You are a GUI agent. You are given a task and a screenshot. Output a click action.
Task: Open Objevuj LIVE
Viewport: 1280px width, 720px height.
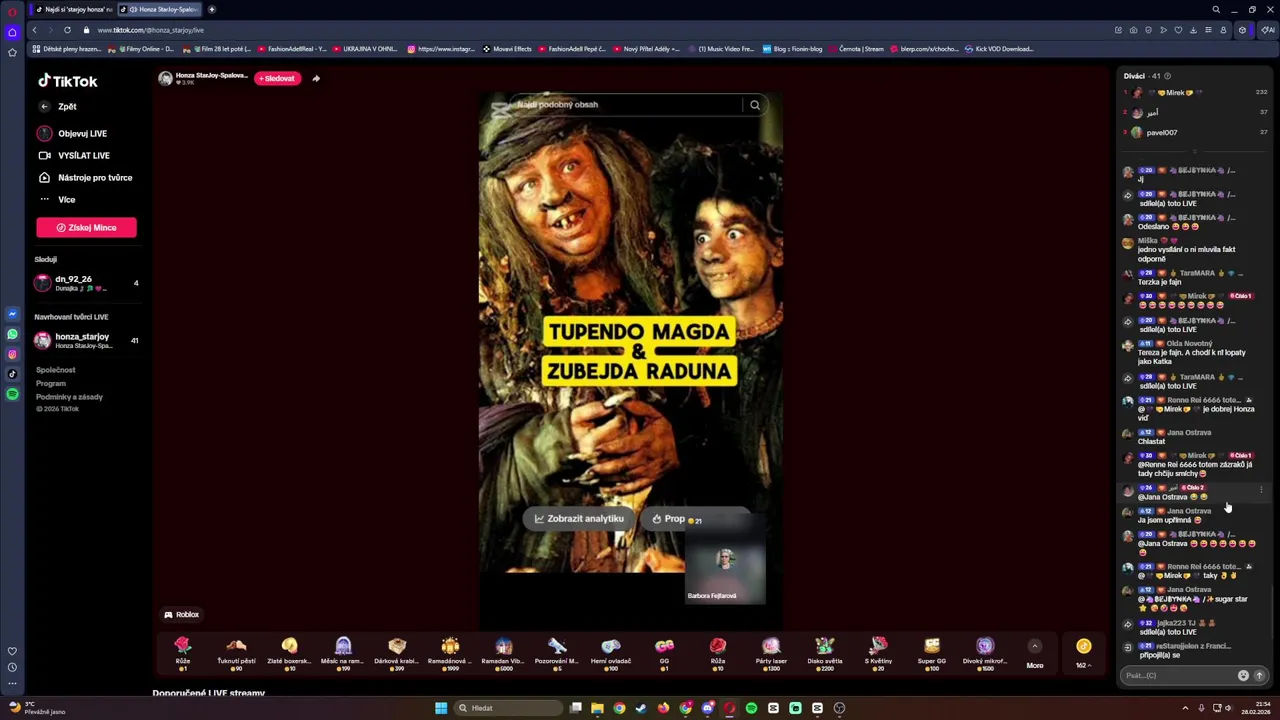(73, 133)
